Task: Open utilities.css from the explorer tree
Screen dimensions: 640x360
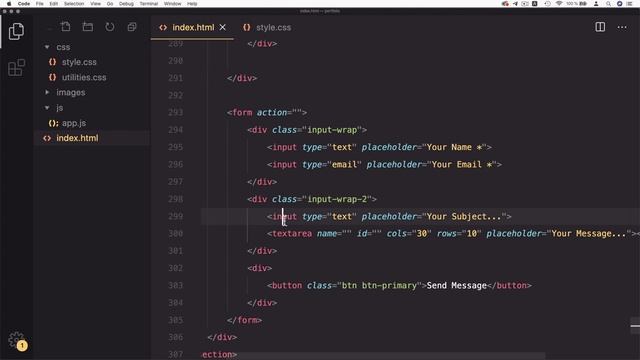Action: [x=84, y=77]
